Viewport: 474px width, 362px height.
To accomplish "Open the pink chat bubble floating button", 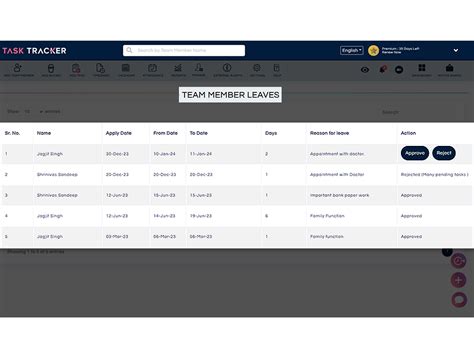I will (459, 300).
